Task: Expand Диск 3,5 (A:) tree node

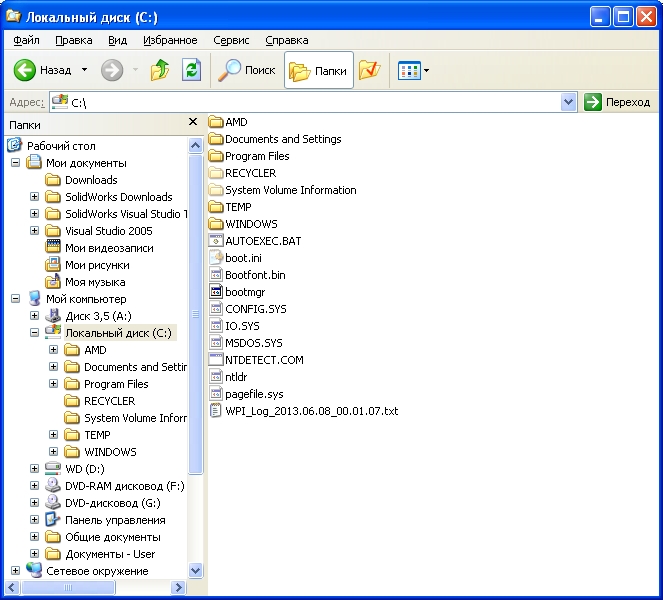Action: [35, 316]
